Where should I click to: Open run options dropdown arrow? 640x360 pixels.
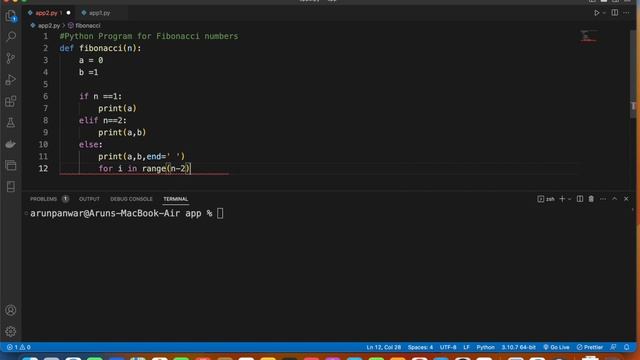(604, 13)
